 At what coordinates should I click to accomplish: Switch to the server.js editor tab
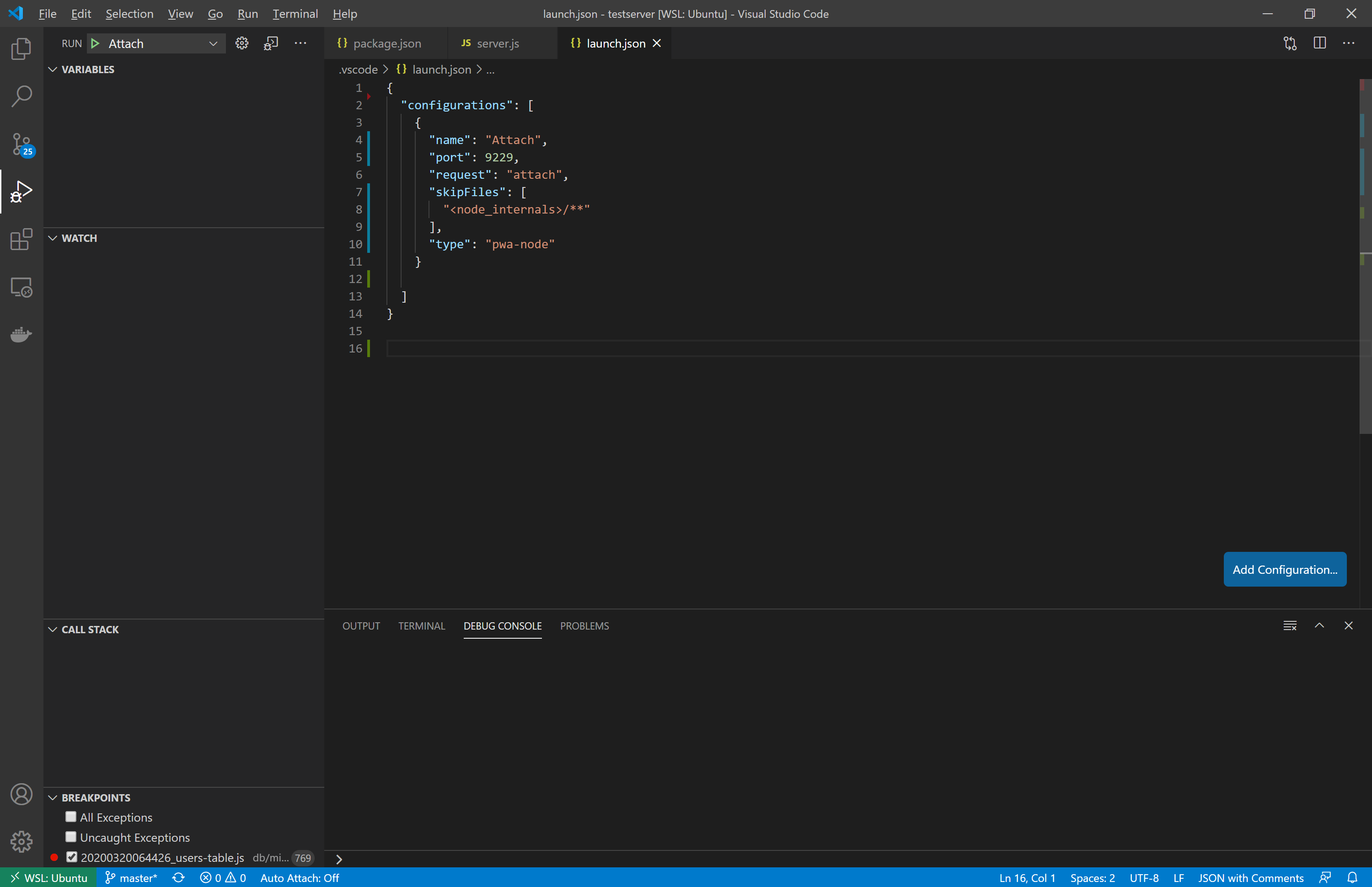tap(498, 44)
